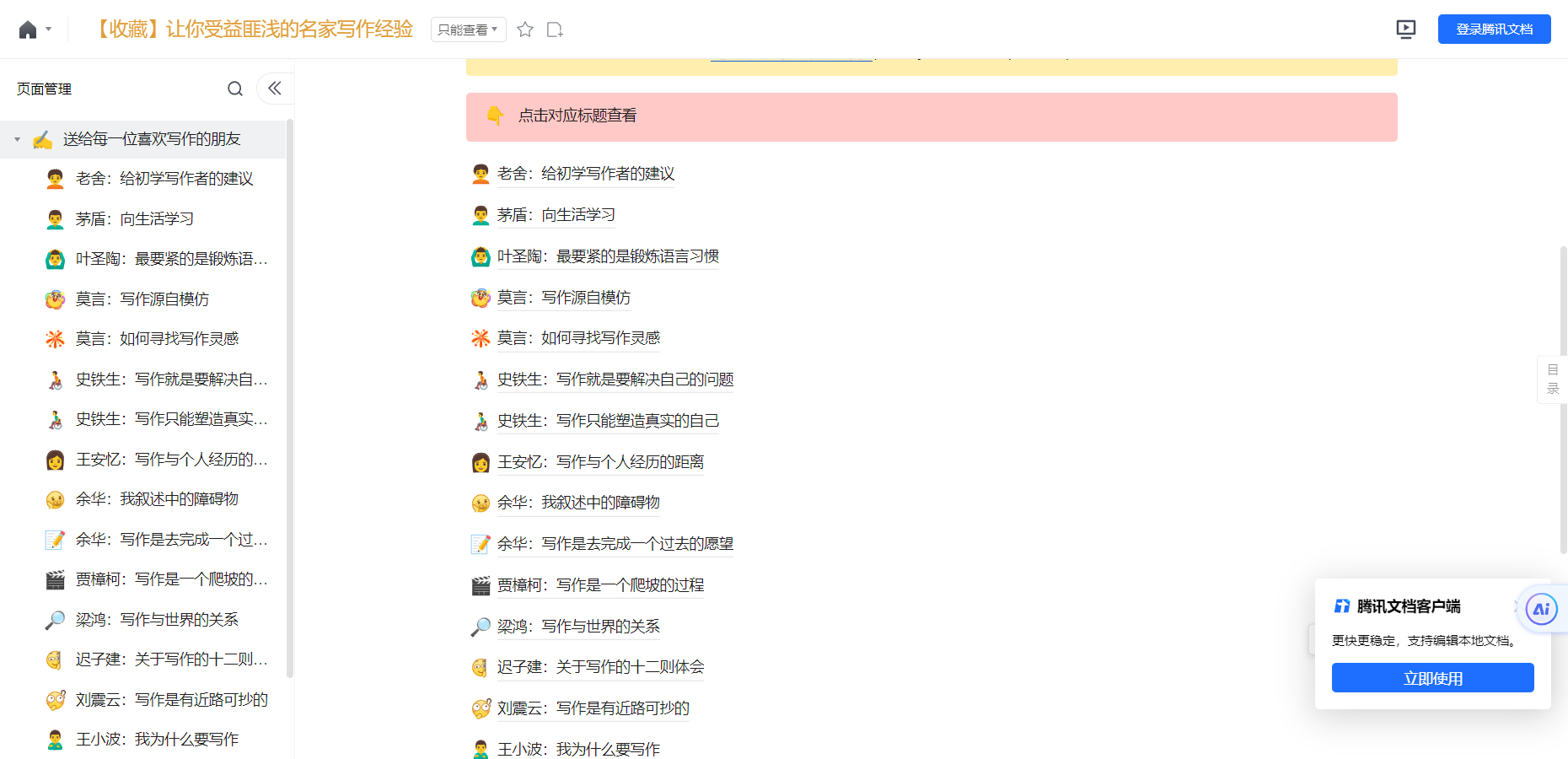The image size is (1568, 759).
Task: Follow link 贾樟柯：写作是一个爬坡的过程
Action: [x=600, y=585]
